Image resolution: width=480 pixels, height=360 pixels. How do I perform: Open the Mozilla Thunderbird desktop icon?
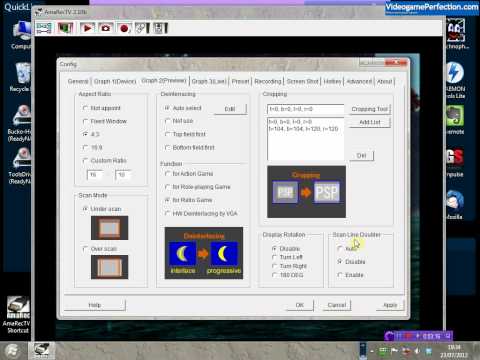click(455, 205)
